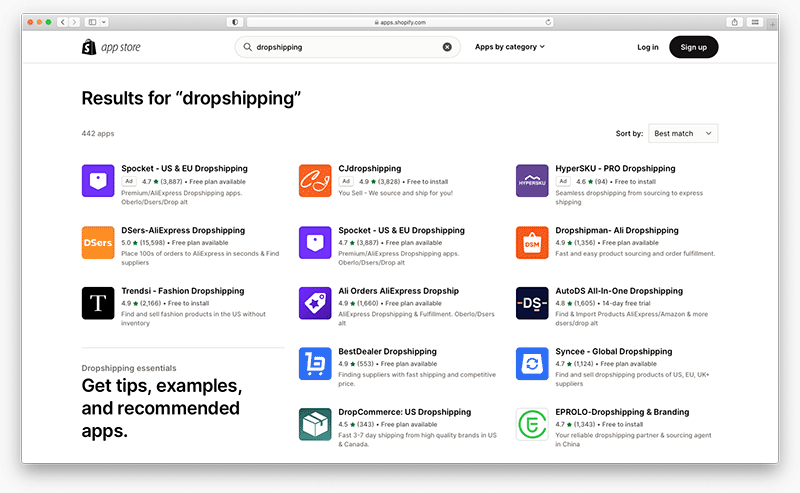Toggle the Safari sidebar
Image resolution: width=800 pixels, height=493 pixels.
tap(92, 22)
